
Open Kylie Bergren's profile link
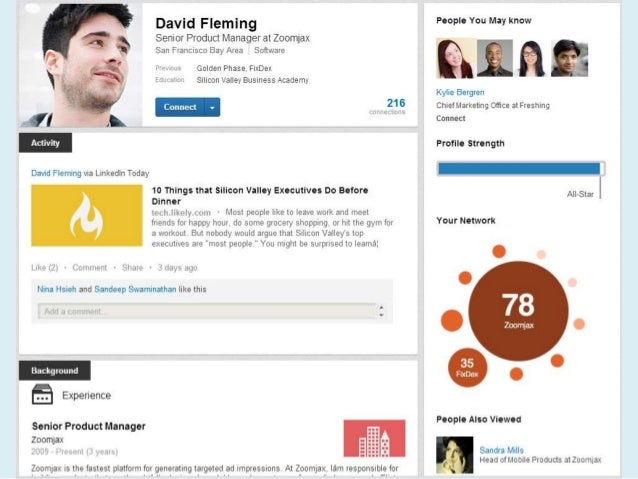tap(460, 92)
